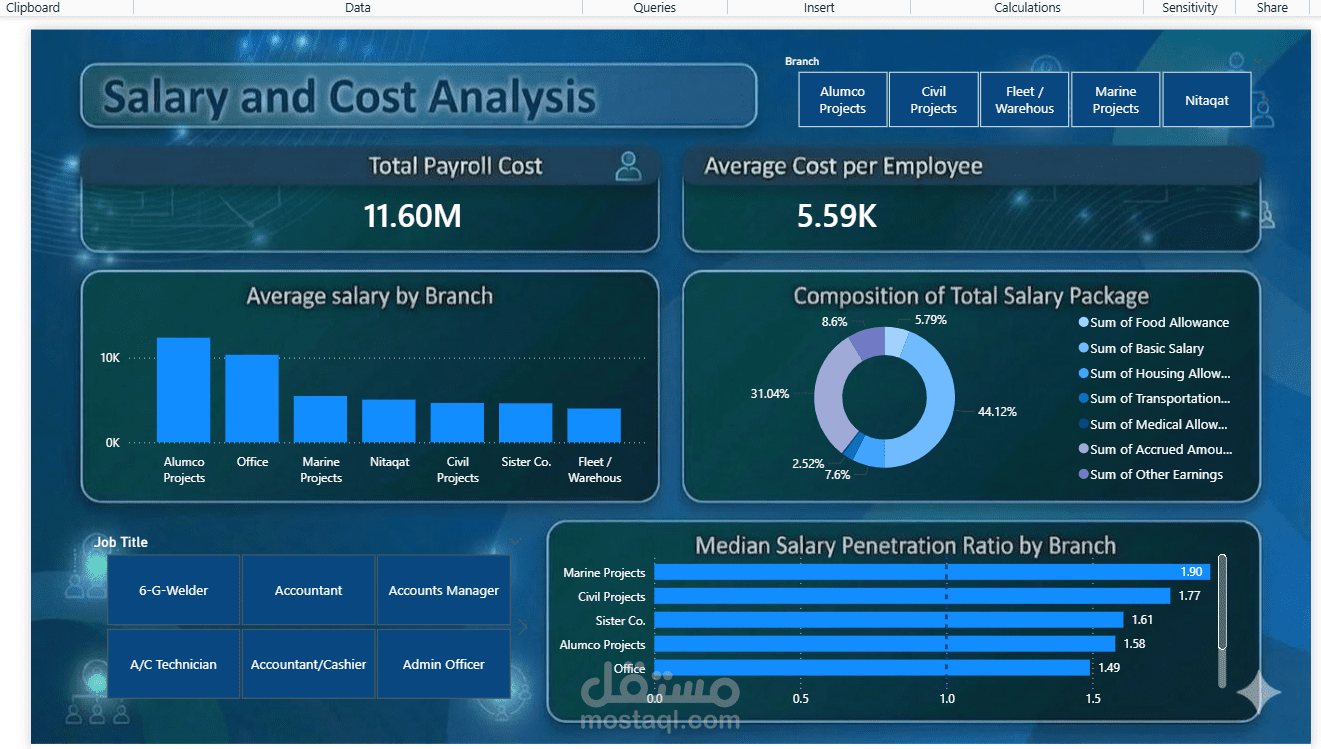Select Nitaqat branch slicer tile
Screen dimensions: 1321x749
[1206, 100]
